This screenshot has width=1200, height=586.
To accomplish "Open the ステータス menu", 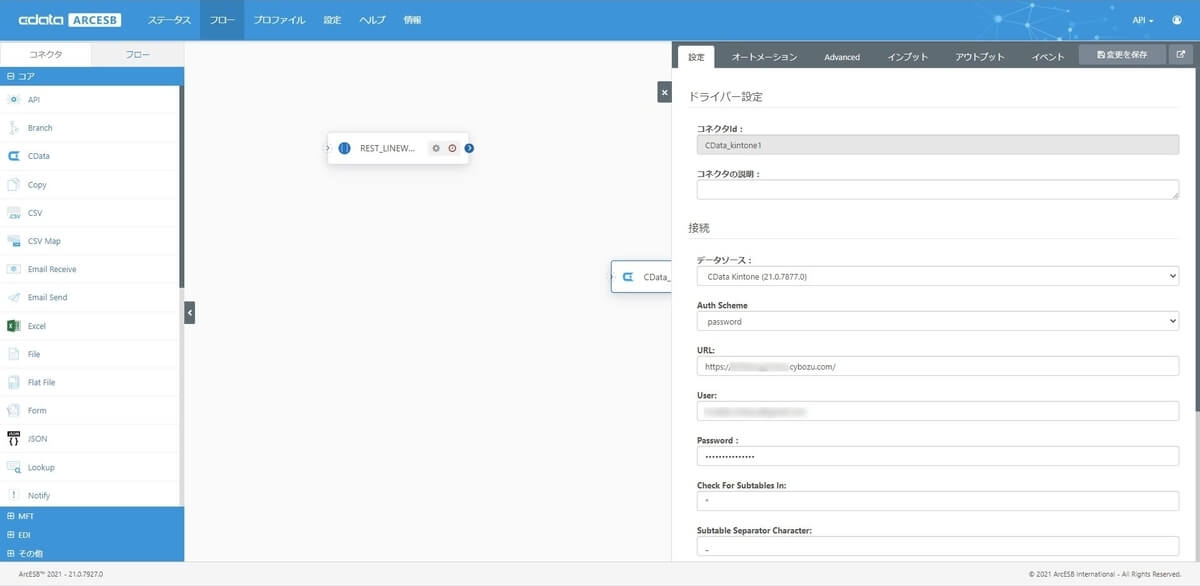I will [x=169, y=20].
